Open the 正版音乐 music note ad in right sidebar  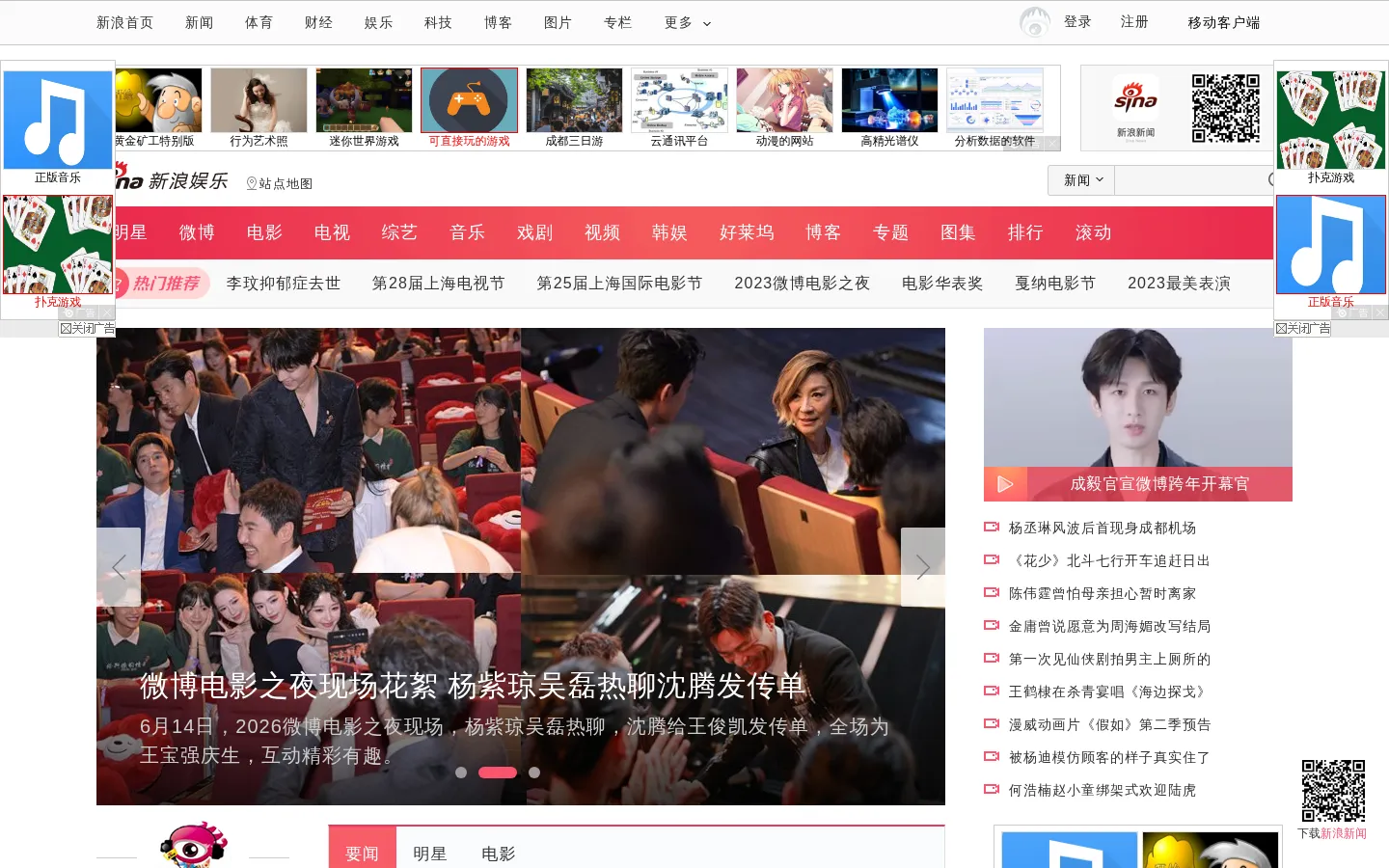click(1331, 244)
